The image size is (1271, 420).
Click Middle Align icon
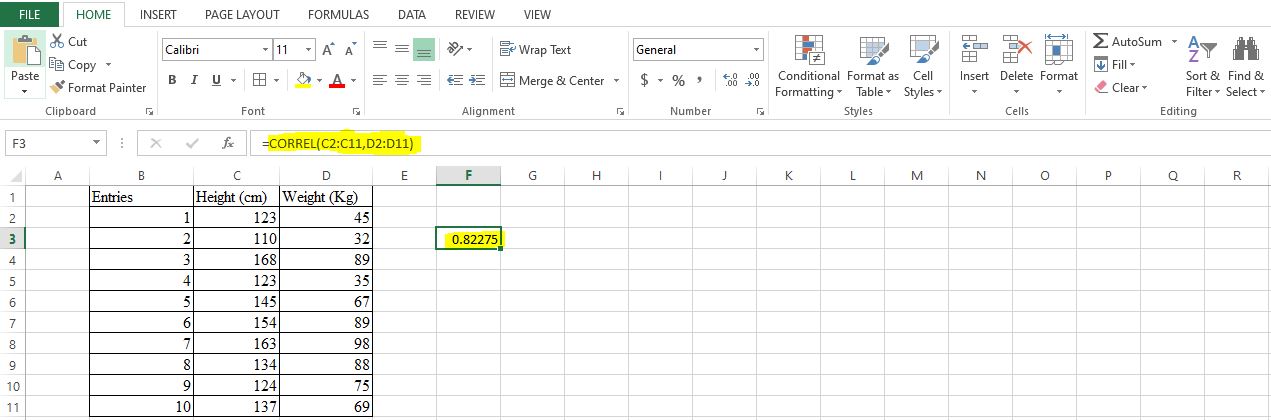pos(401,48)
